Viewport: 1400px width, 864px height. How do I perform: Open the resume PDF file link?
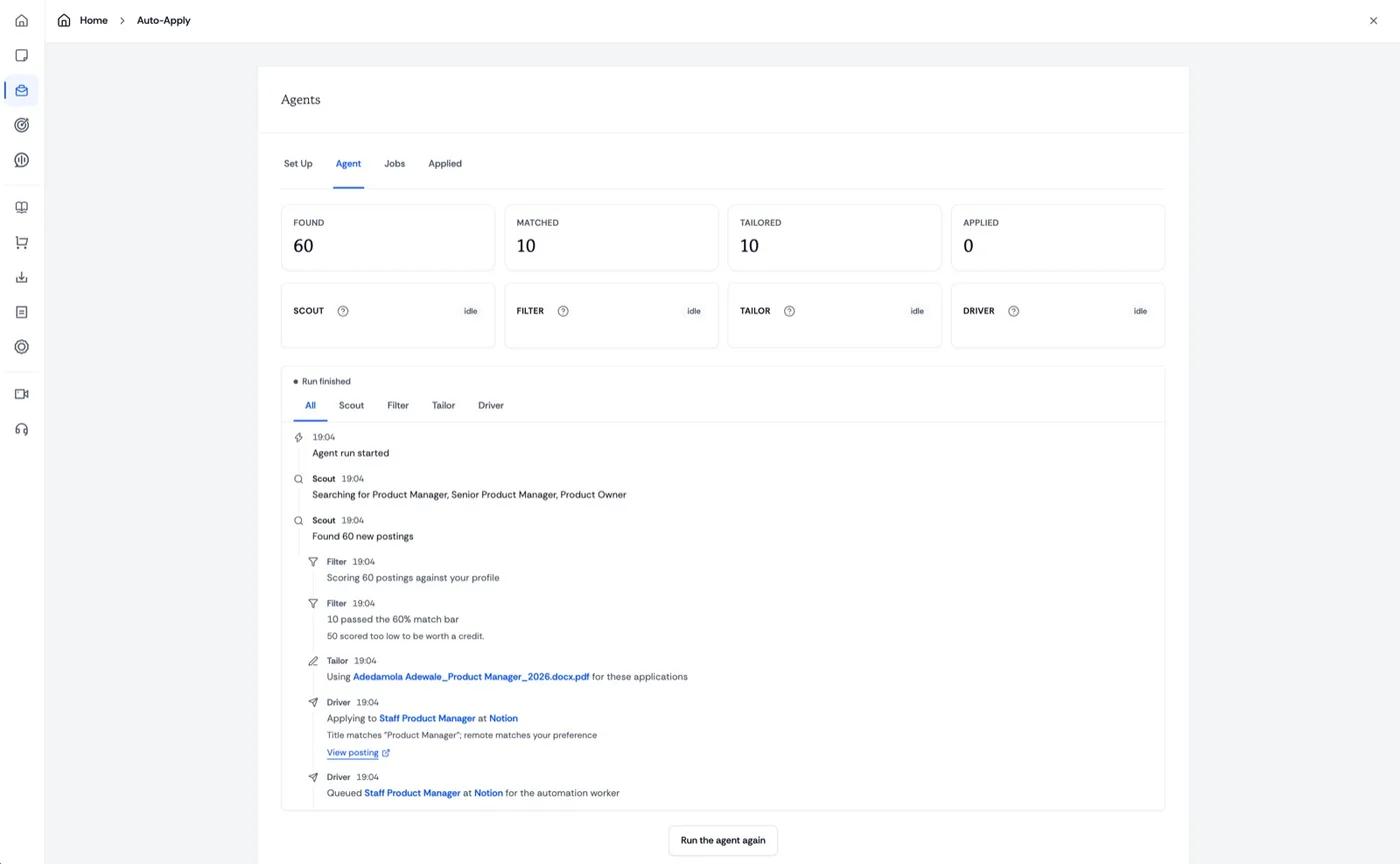[x=471, y=677]
